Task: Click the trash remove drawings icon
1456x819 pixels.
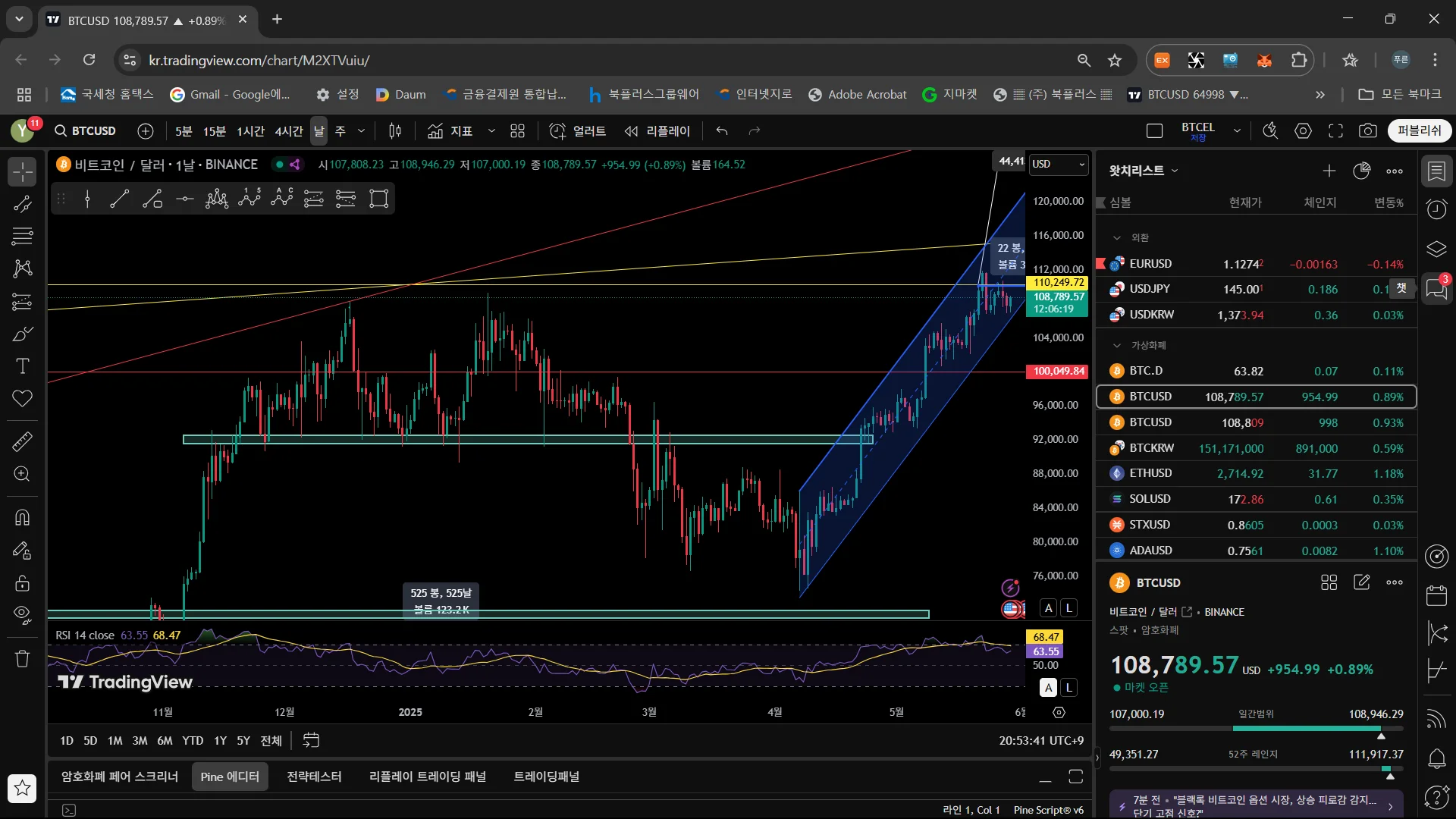Action: (x=23, y=658)
